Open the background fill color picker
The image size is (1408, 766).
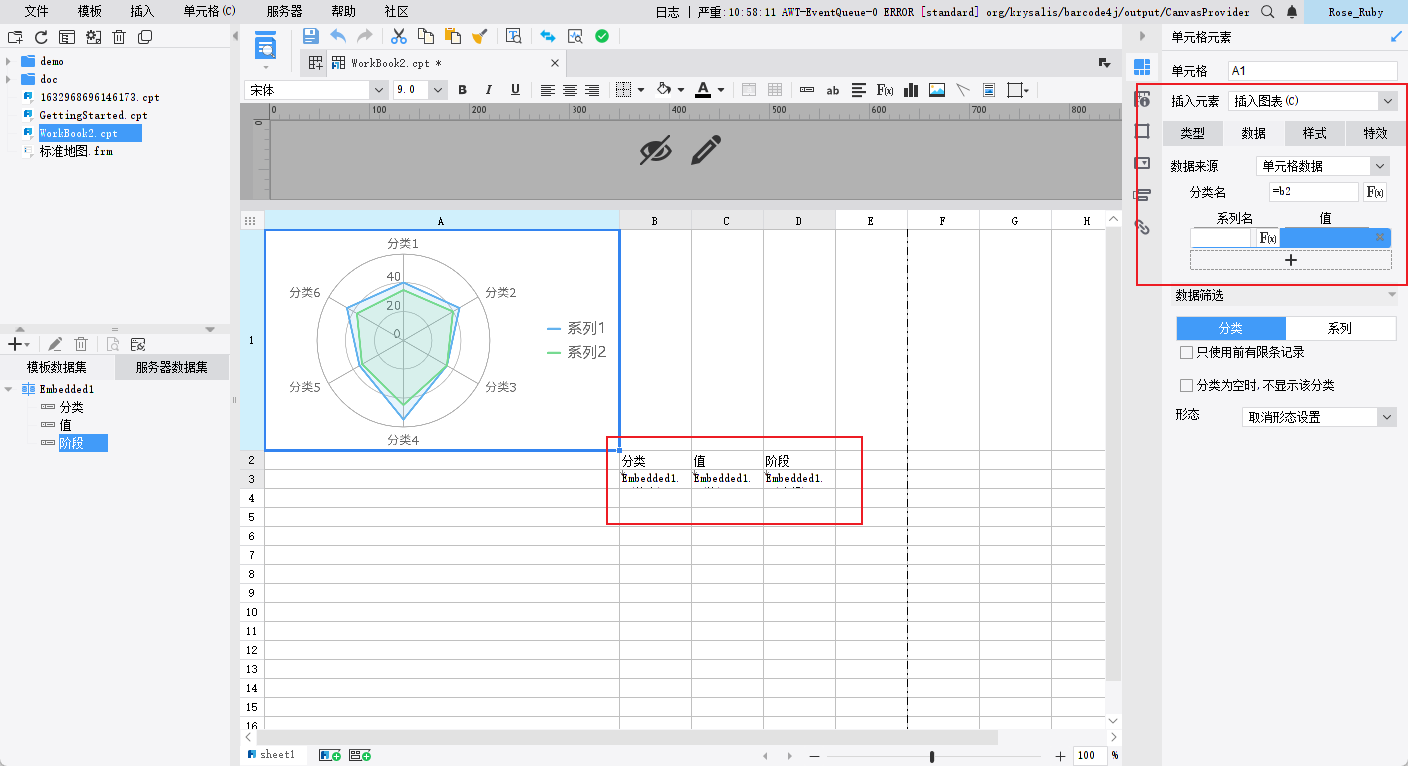point(663,90)
